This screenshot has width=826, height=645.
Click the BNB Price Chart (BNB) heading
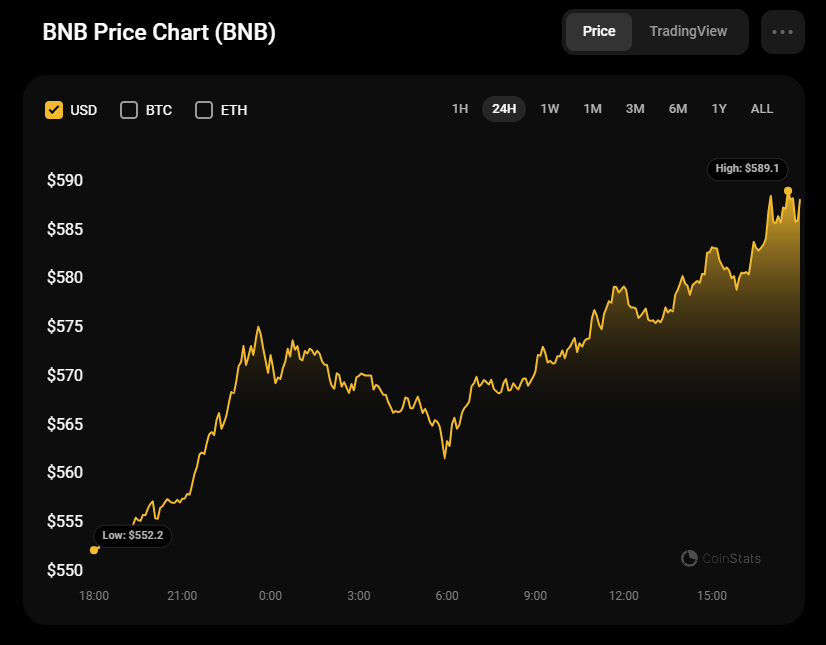coord(159,32)
